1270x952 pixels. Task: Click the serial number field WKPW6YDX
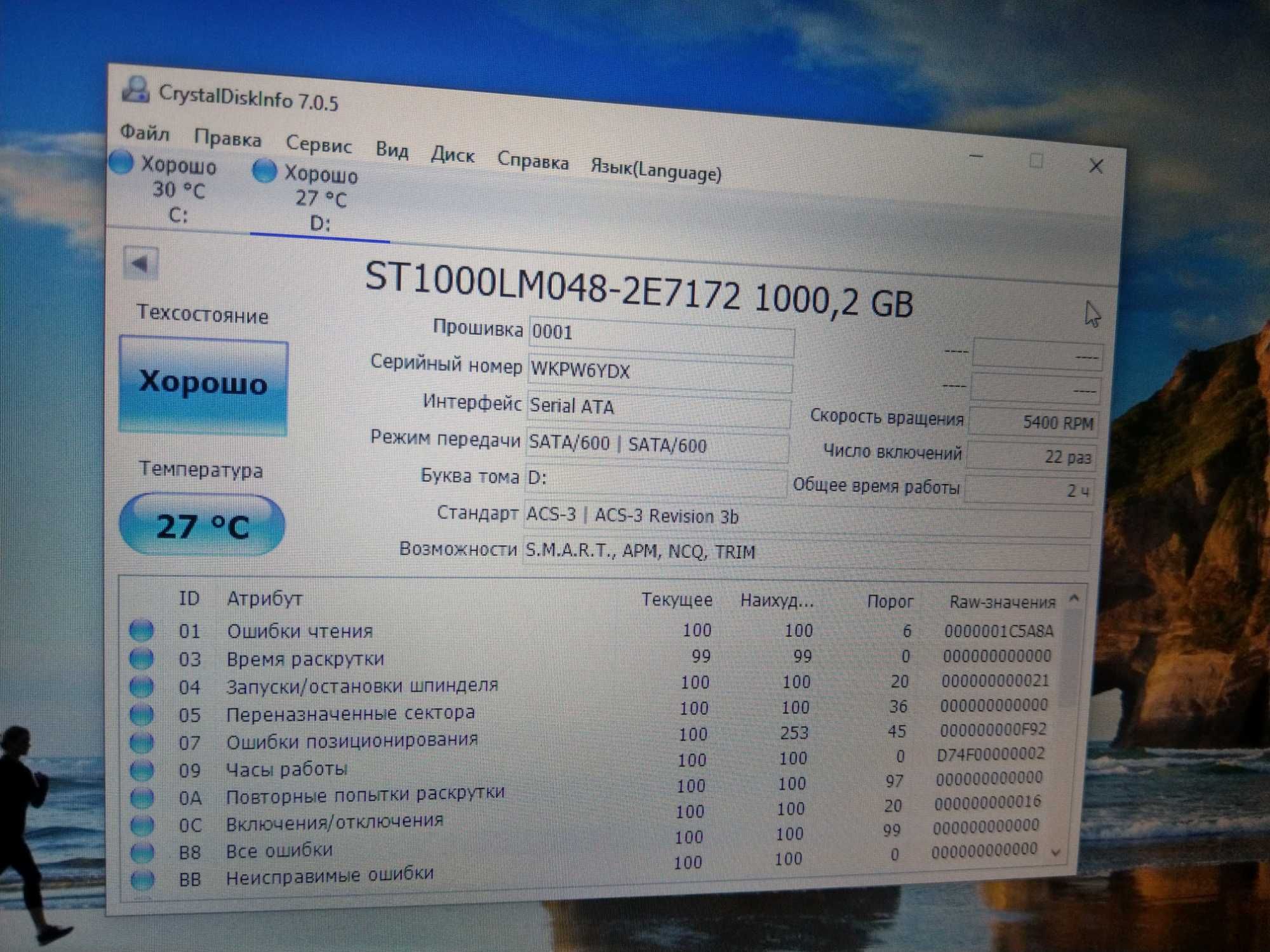point(660,373)
